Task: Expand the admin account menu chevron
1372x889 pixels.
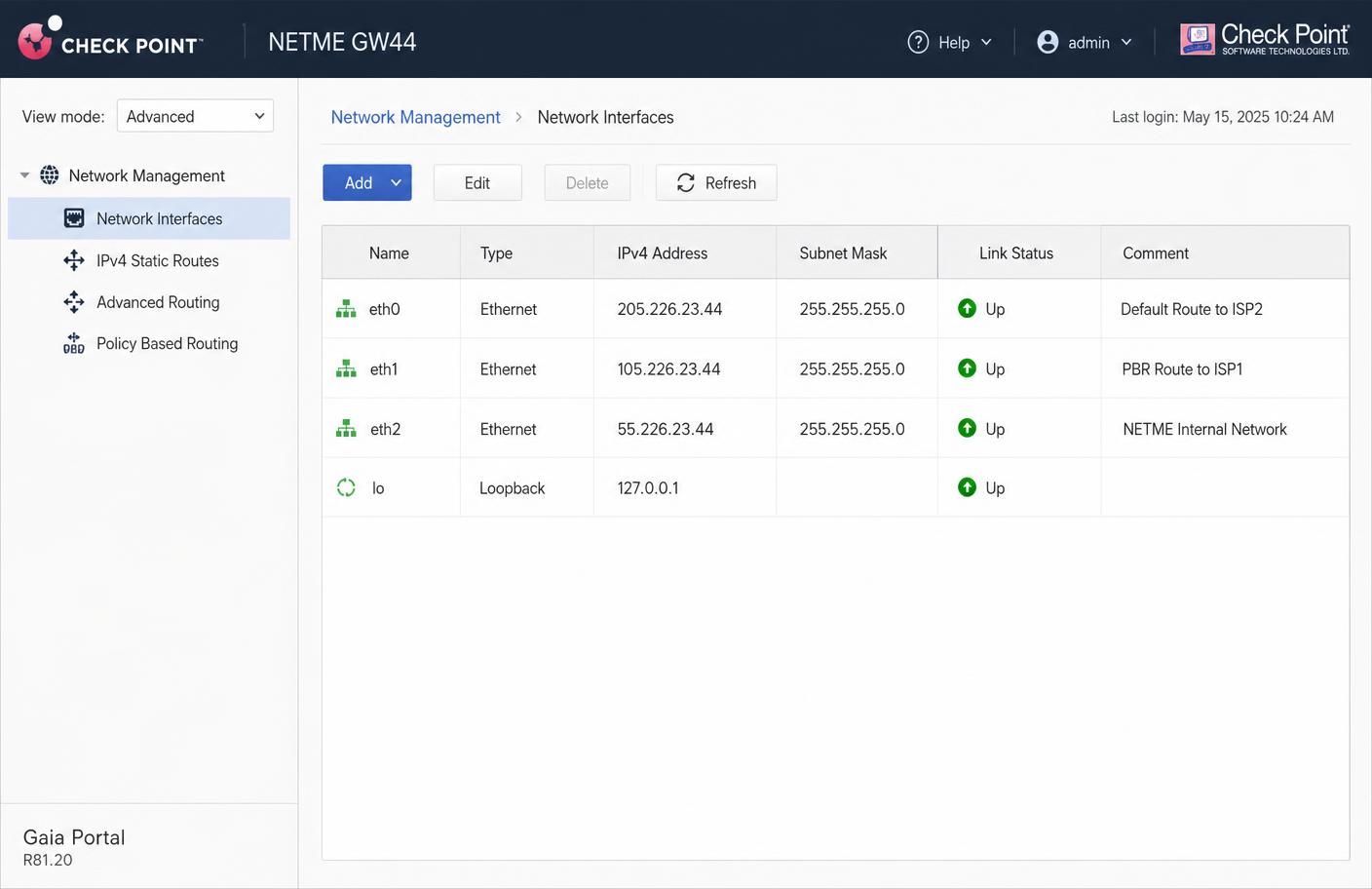Action: coord(1126,42)
